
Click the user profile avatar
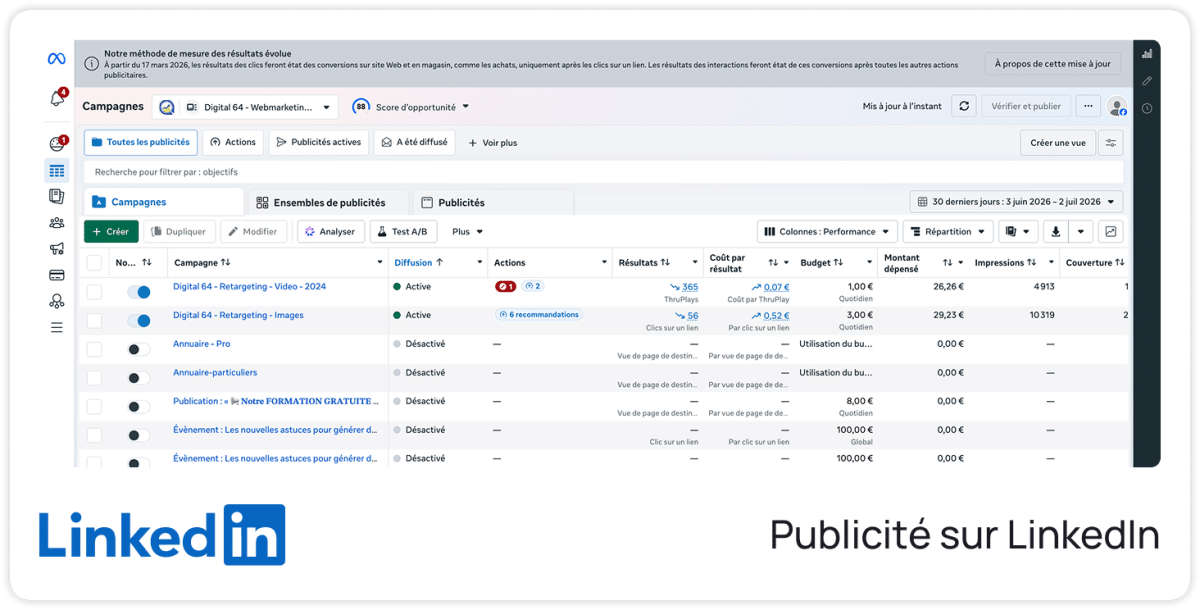[x=1116, y=107]
